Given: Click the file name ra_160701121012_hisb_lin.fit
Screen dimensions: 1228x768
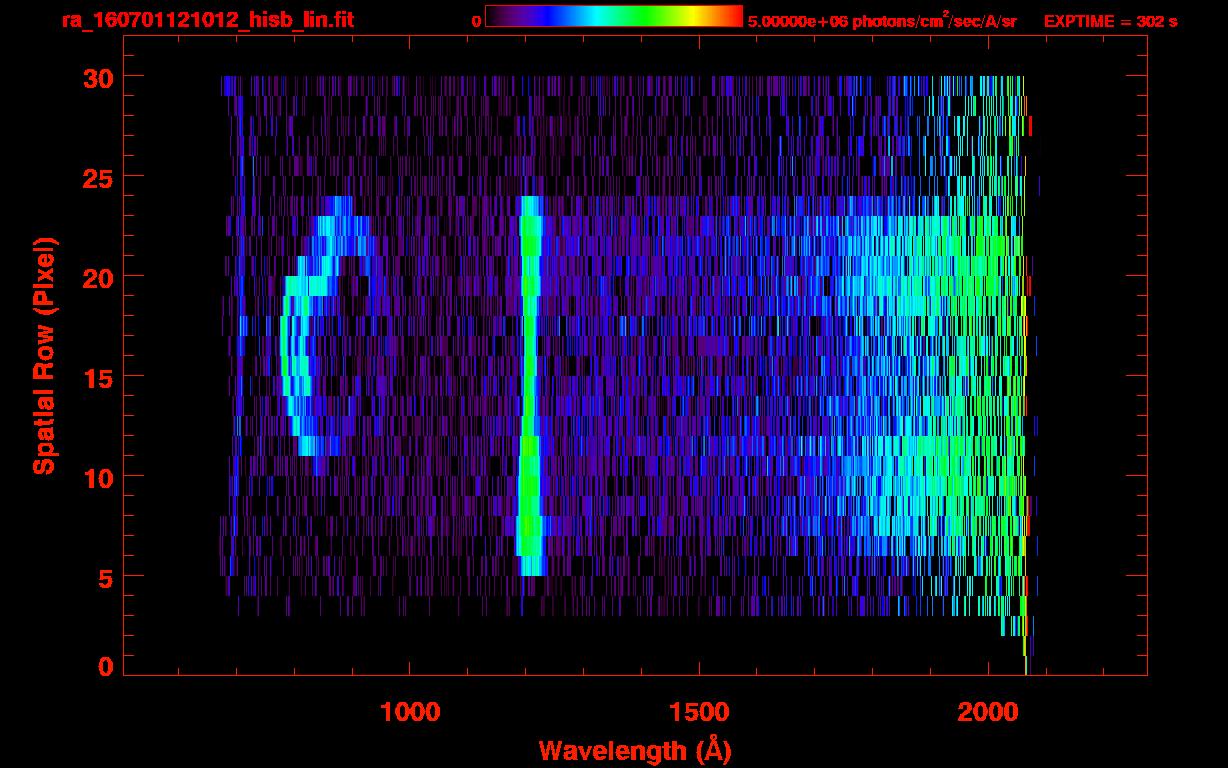Looking at the screenshot, I should [x=207, y=20].
